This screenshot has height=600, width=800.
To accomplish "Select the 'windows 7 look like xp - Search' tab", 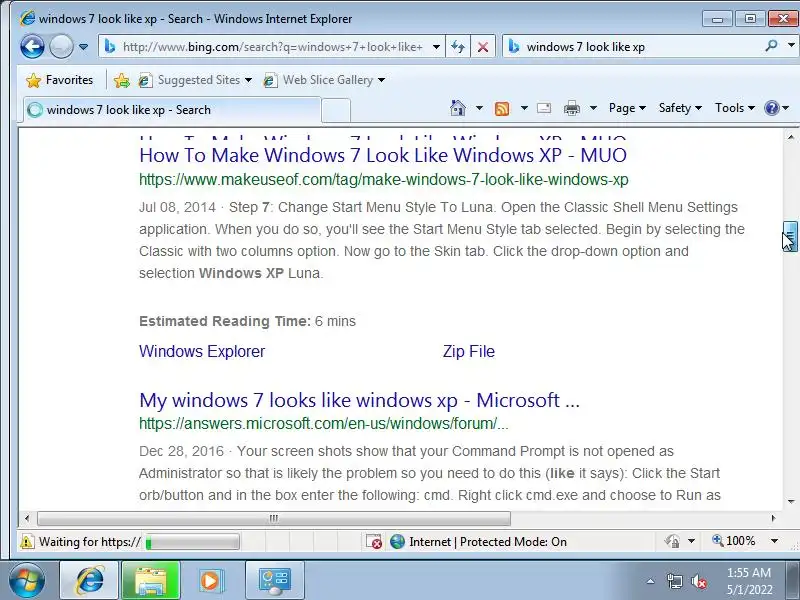I will [172, 110].
